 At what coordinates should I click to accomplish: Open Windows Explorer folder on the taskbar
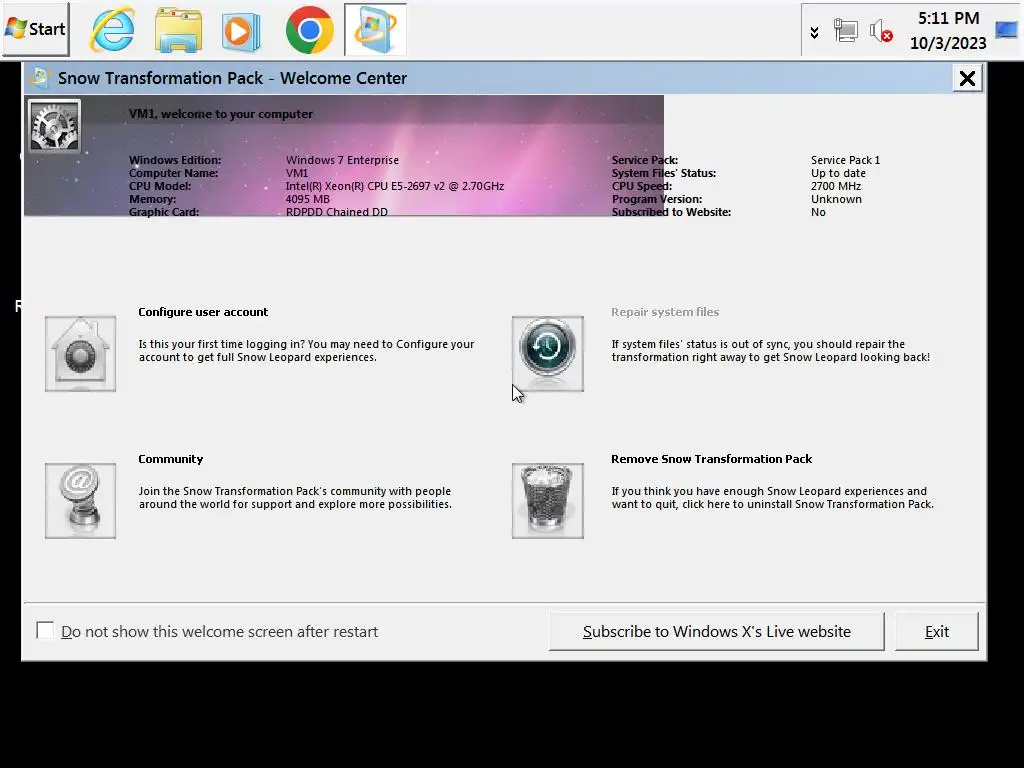coord(178,30)
